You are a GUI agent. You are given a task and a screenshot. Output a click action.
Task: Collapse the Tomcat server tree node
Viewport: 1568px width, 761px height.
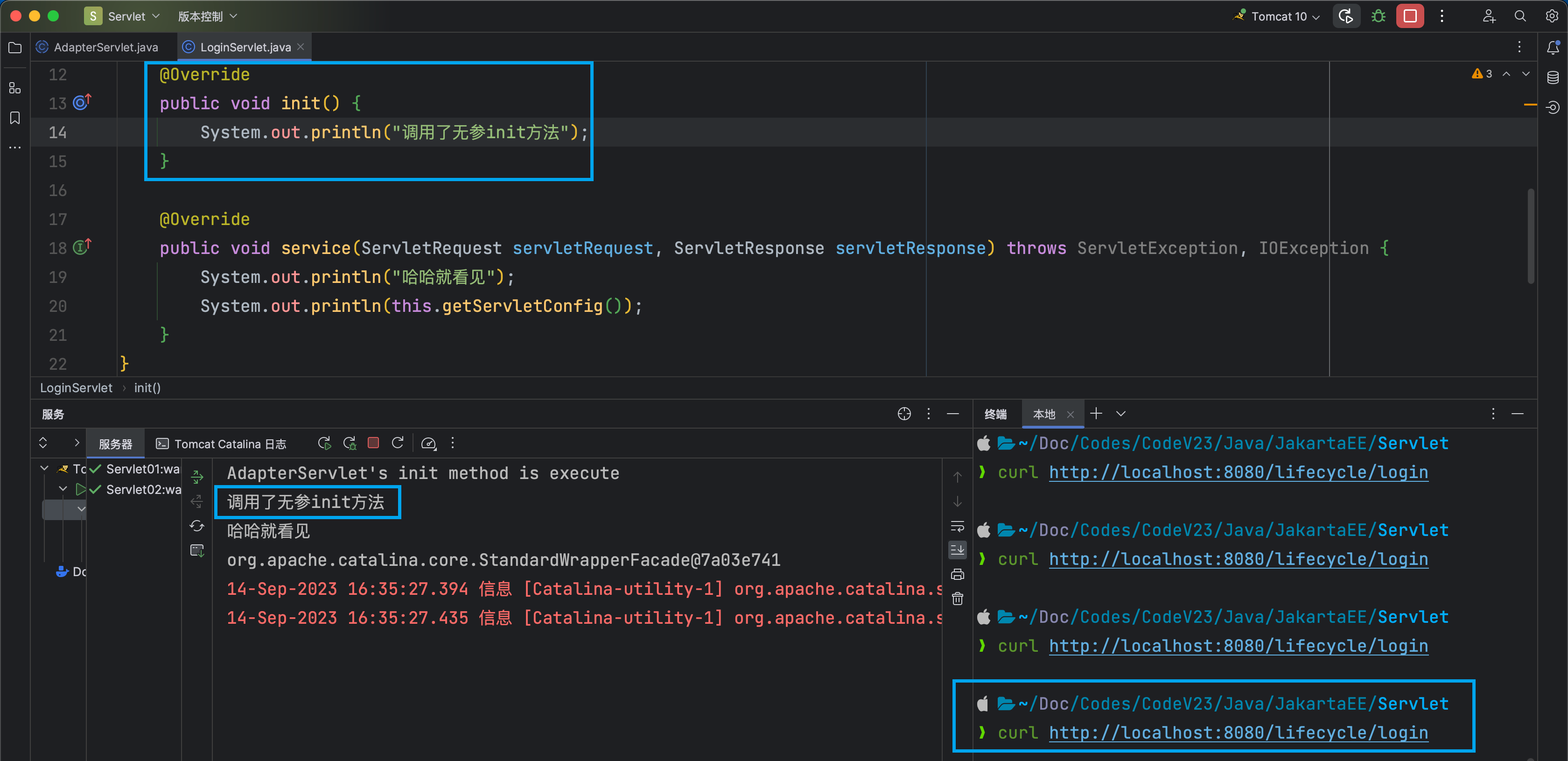click(x=44, y=468)
